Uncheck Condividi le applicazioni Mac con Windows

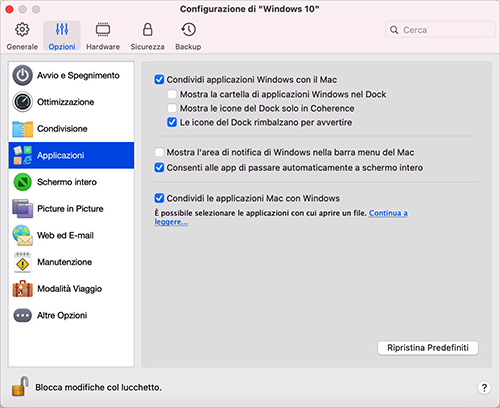(159, 198)
